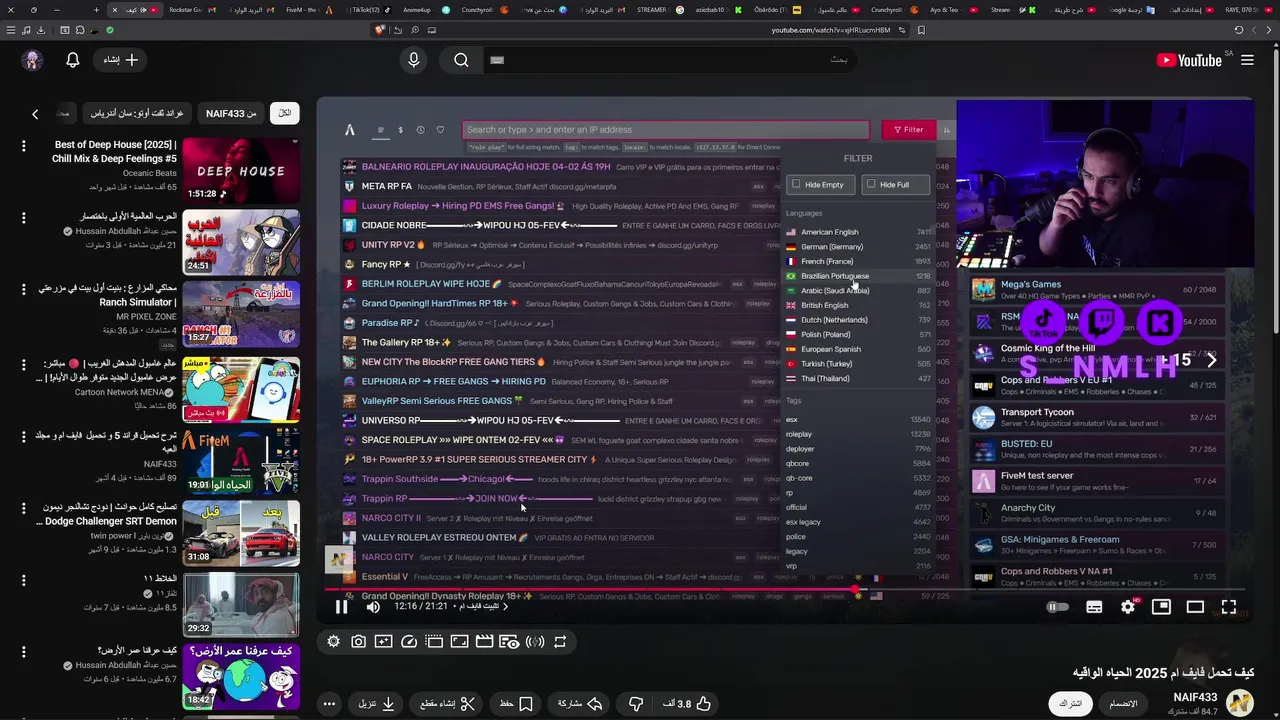
Task: Click the video filters icon beside the camera
Action: tap(383, 642)
